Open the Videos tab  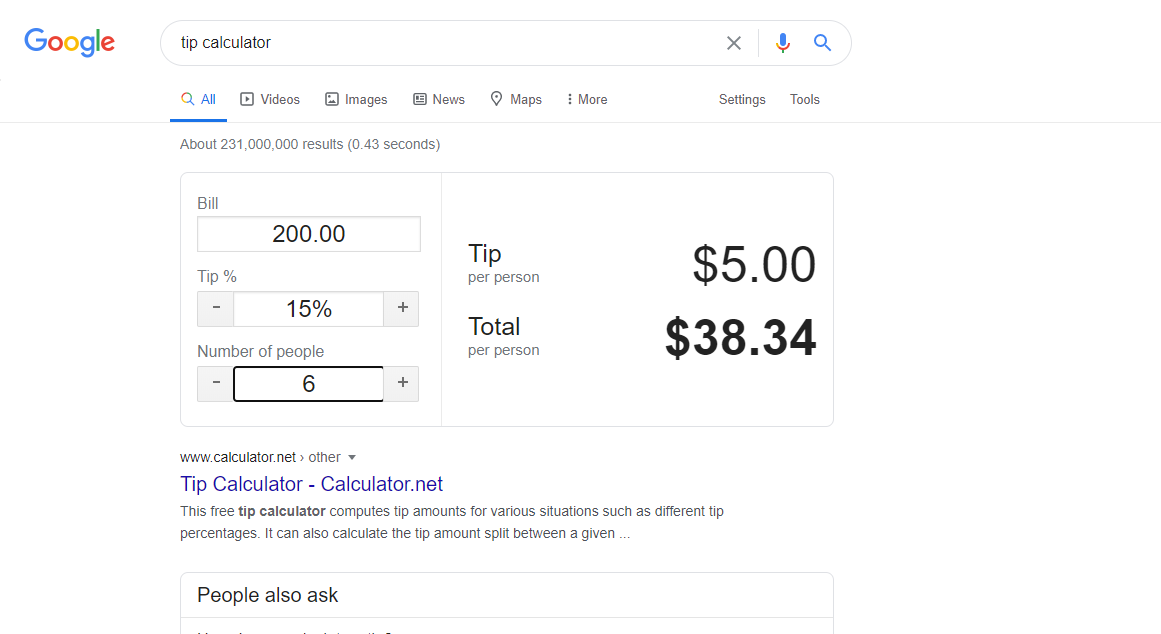pos(270,100)
